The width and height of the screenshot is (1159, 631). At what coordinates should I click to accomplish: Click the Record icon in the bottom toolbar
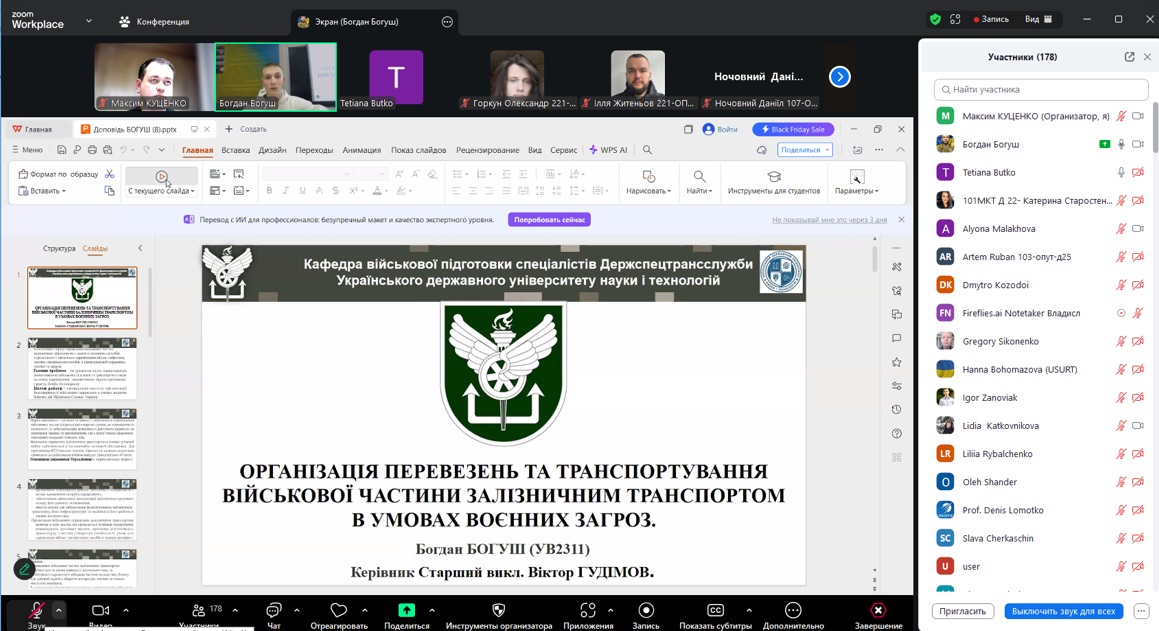646,610
